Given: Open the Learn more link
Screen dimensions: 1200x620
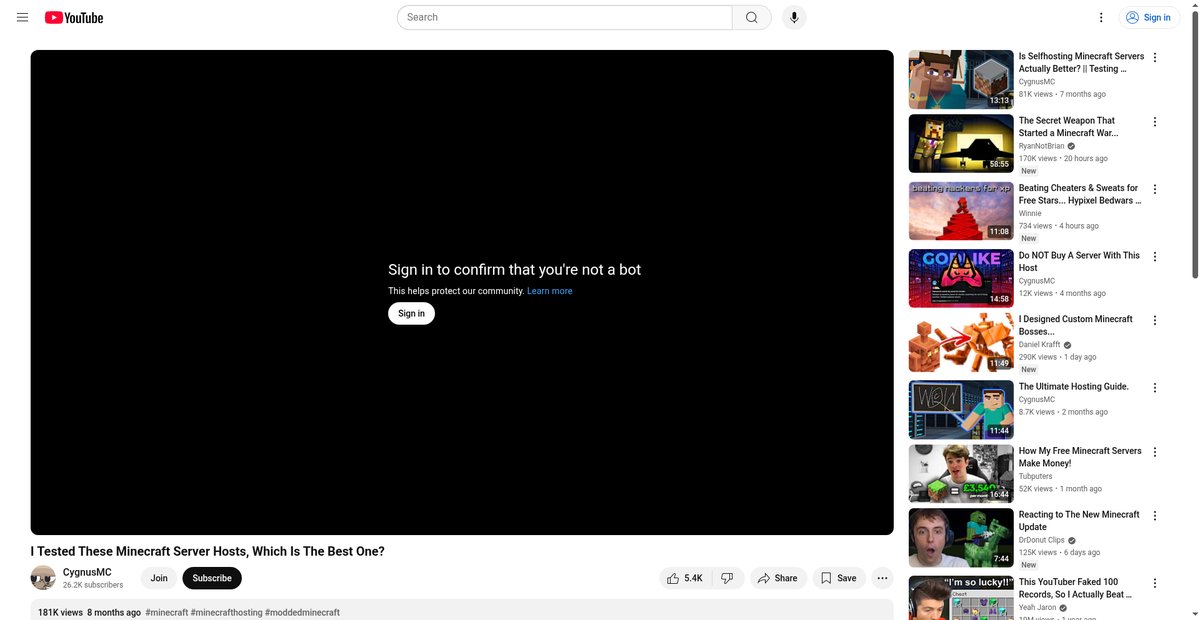Looking at the screenshot, I should coord(550,291).
